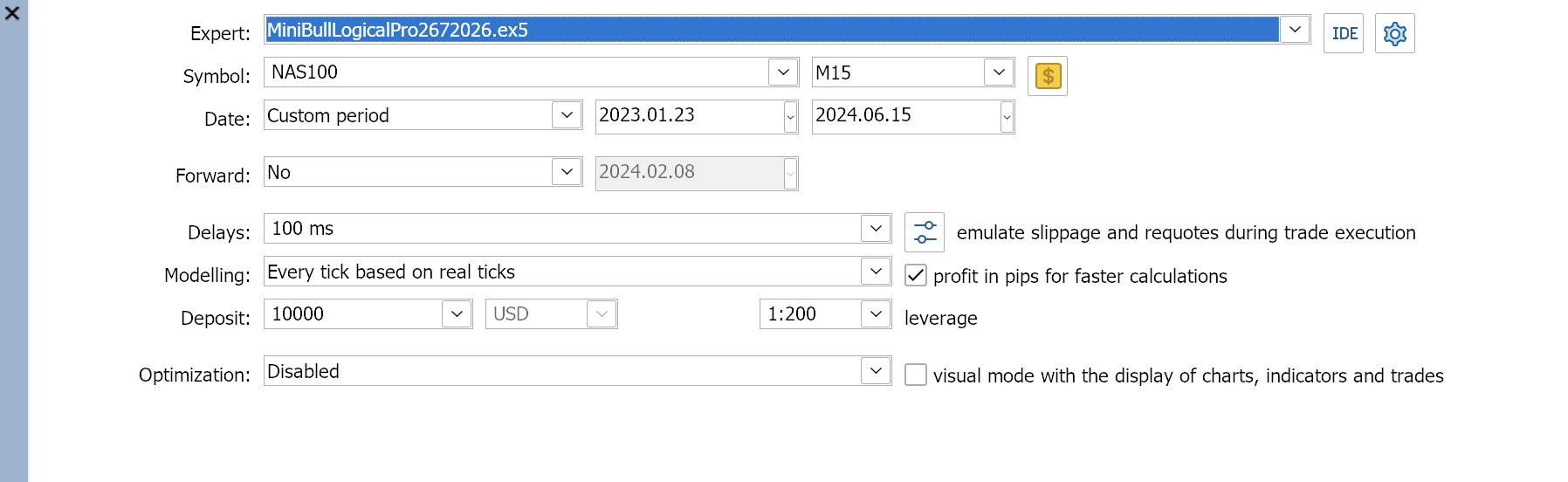Viewport: 1568px width, 482px height.
Task: Toggle profit in pips checkbox
Action: point(915,276)
